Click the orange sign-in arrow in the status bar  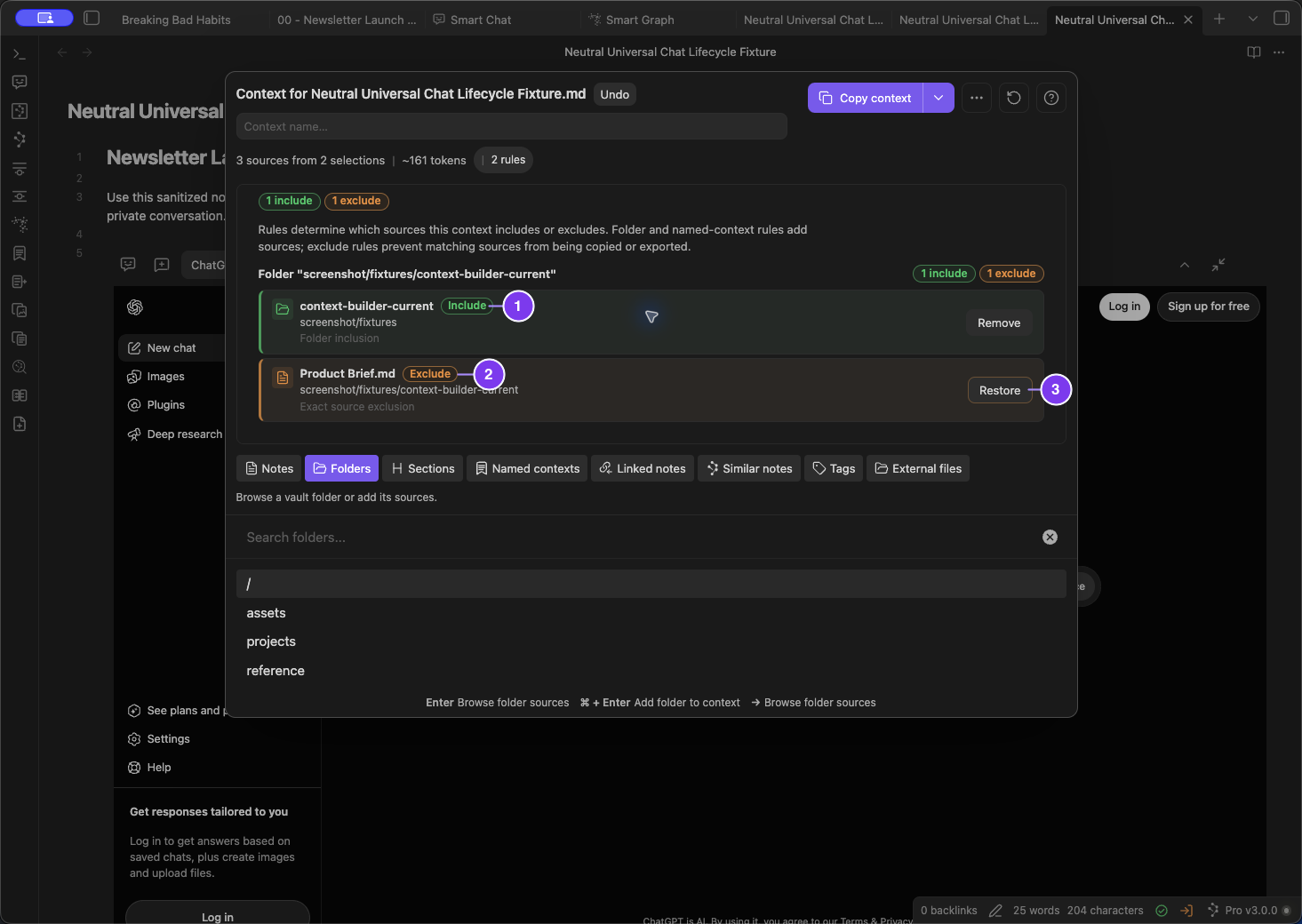pos(1186,911)
